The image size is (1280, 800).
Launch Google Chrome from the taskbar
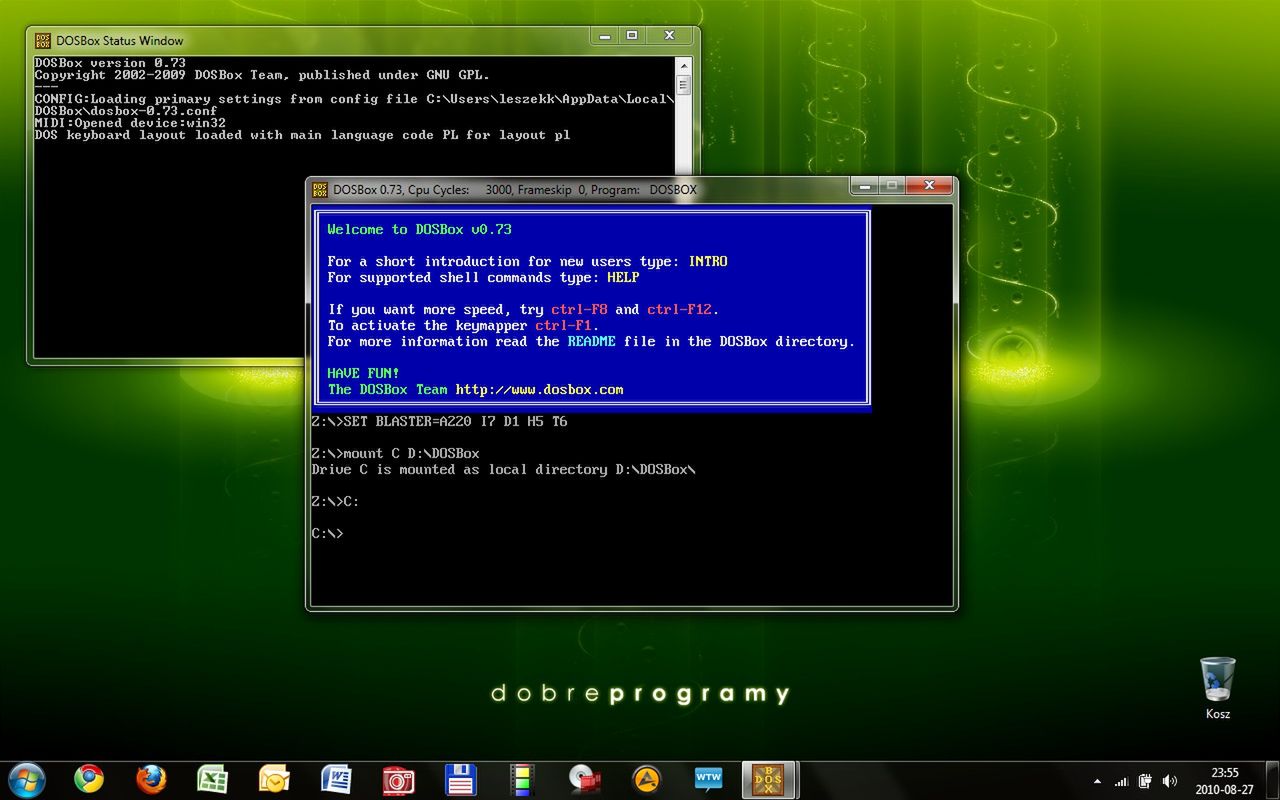coord(89,779)
